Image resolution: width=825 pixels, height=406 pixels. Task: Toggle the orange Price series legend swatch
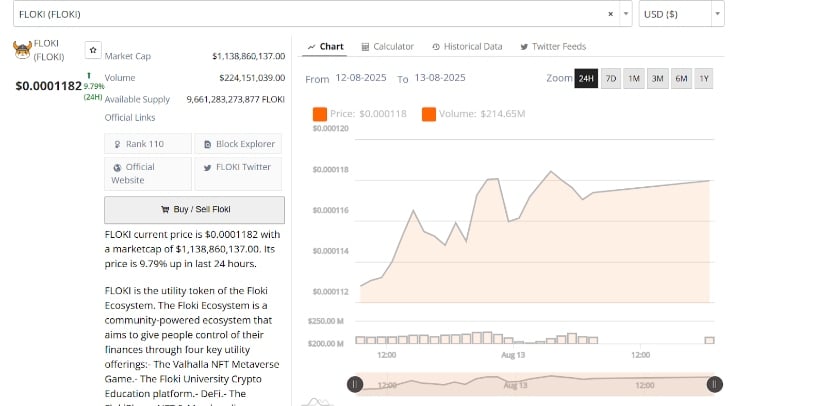pyautogui.click(x=320, y=115)
